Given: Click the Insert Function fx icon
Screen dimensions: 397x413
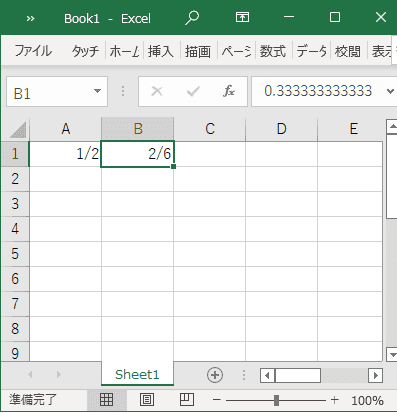Looking at the screenshot, I should [x=229, y=91].
